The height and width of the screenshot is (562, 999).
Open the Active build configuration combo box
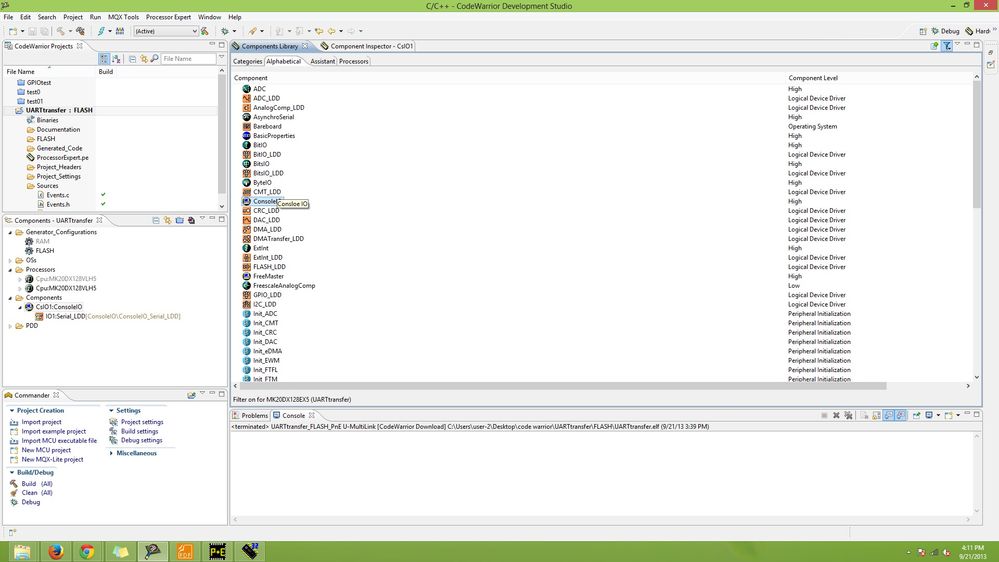(x=166, y=31)
